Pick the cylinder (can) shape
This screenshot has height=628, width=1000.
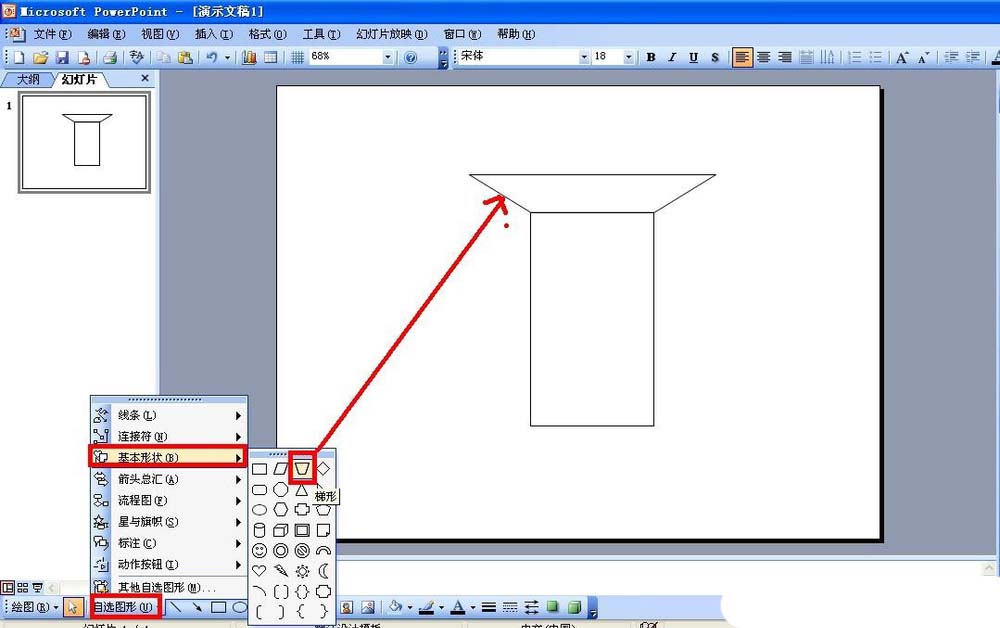(x=260, y=530)
